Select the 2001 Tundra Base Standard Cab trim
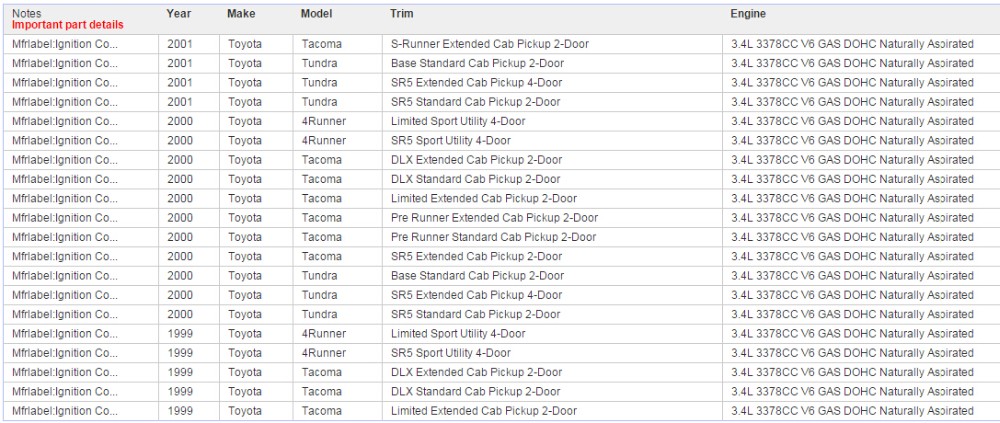This screenshot has width=1000, height=423. pos(476,63)
